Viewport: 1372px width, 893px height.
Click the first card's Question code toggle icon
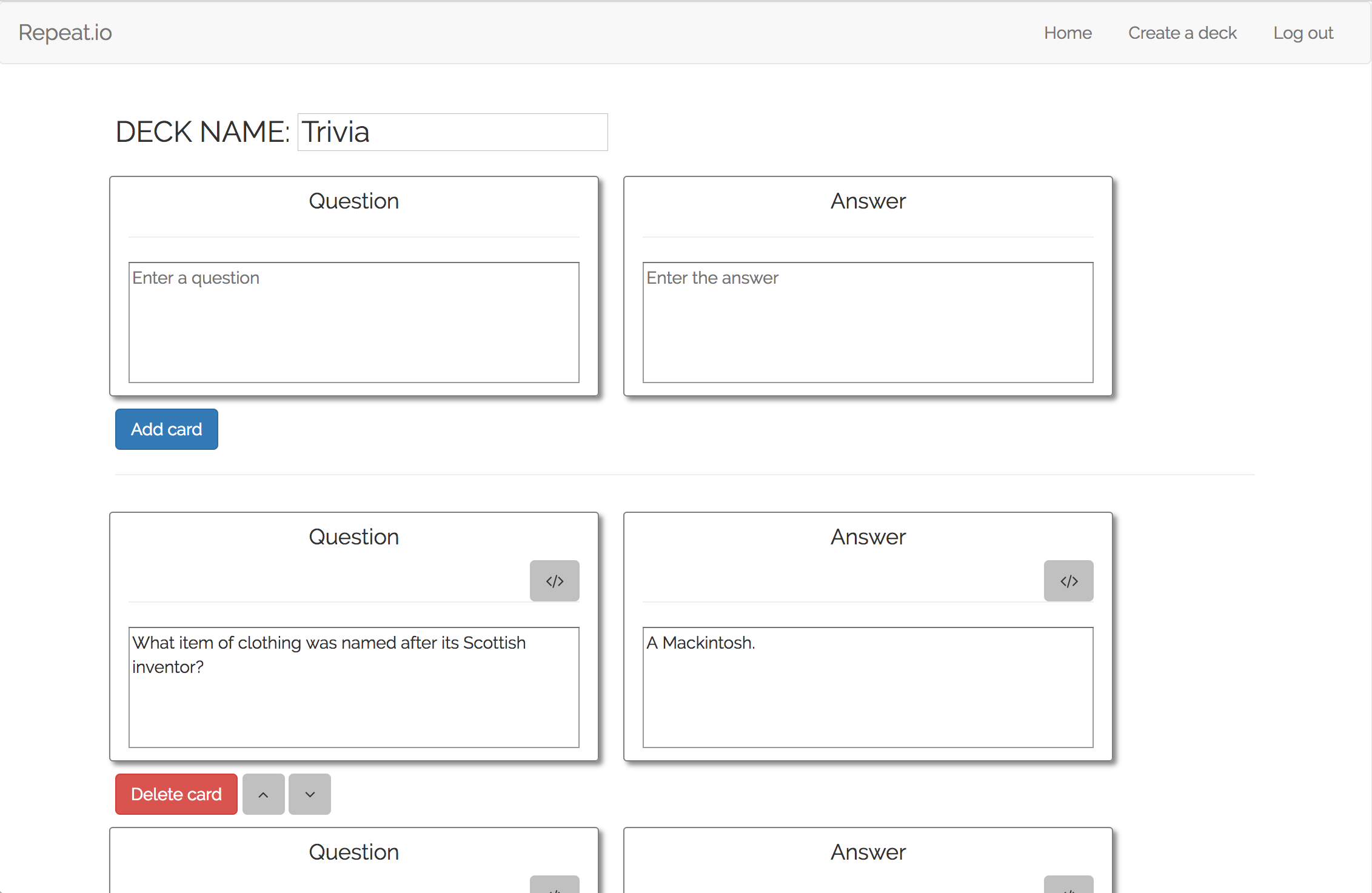click(554, 581)
